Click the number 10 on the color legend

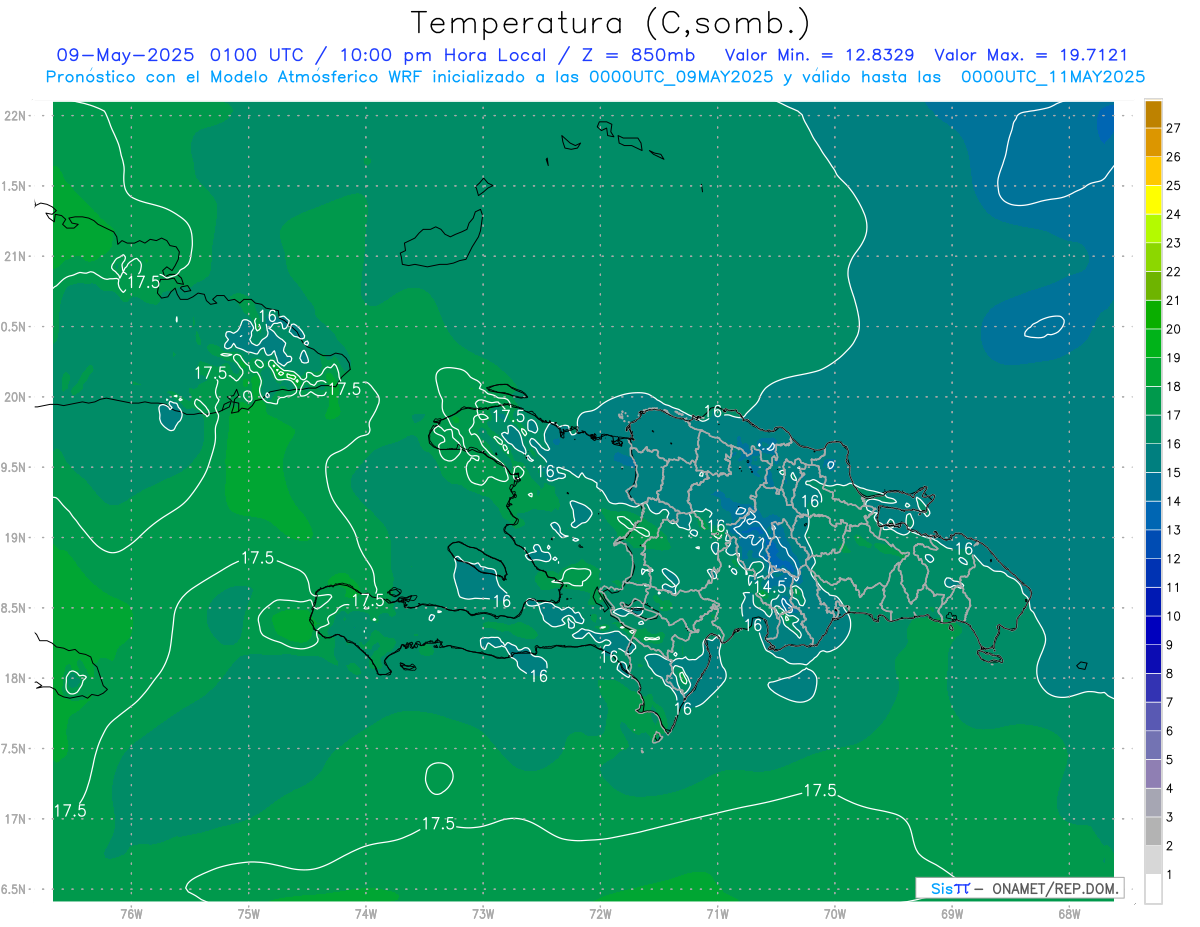[x=1173, y=616]
